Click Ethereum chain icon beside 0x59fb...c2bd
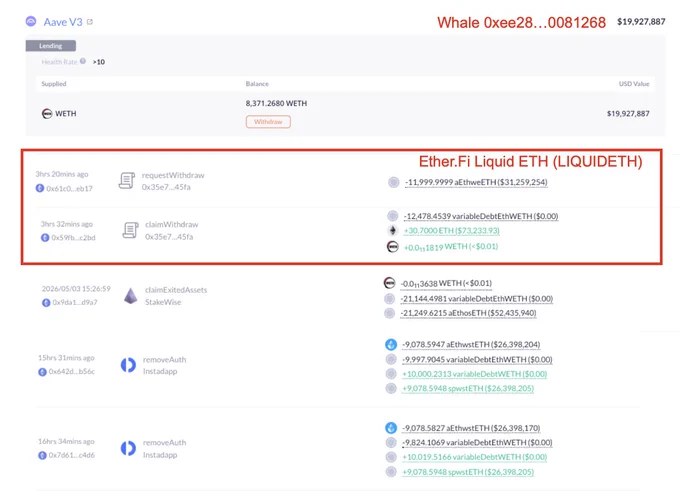This screenshot has width=680, height=502. coord(45,238)
